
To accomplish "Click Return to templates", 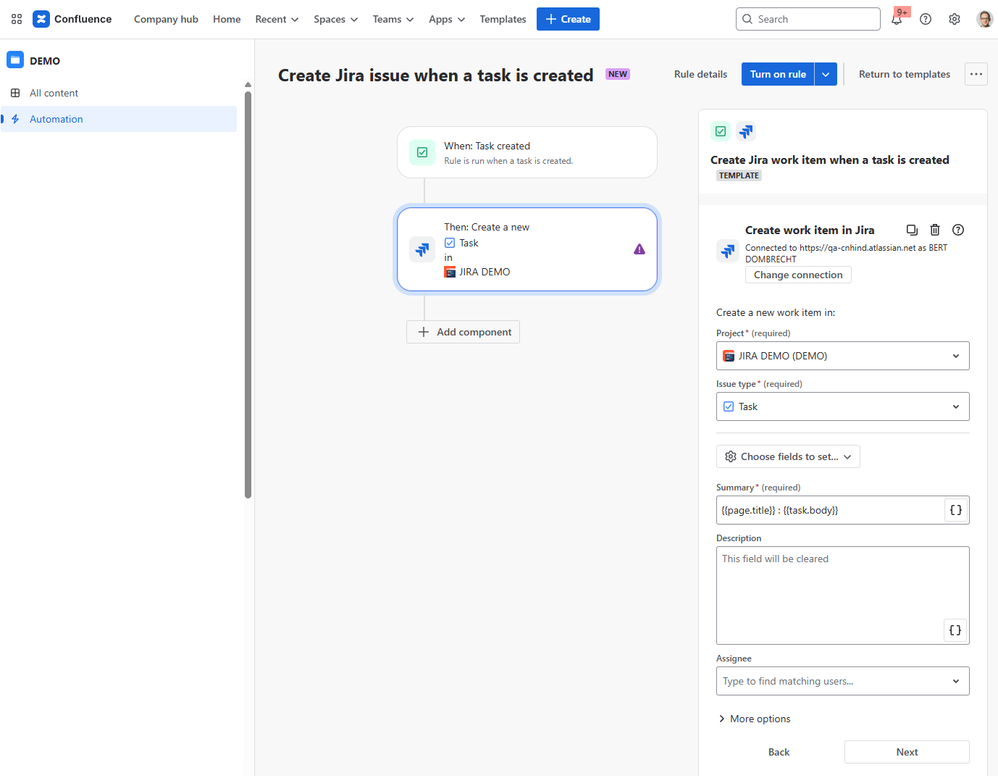I will [x=904, y=74].
